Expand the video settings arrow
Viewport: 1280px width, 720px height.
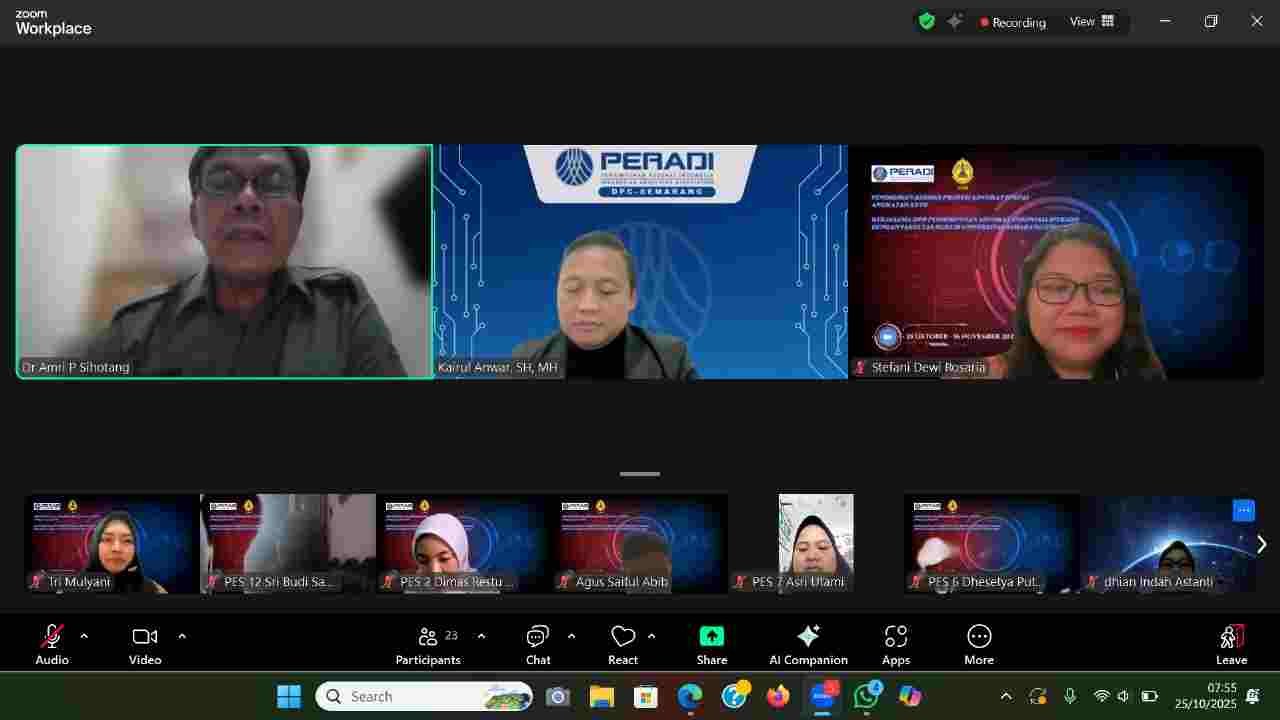click(182, 636)
